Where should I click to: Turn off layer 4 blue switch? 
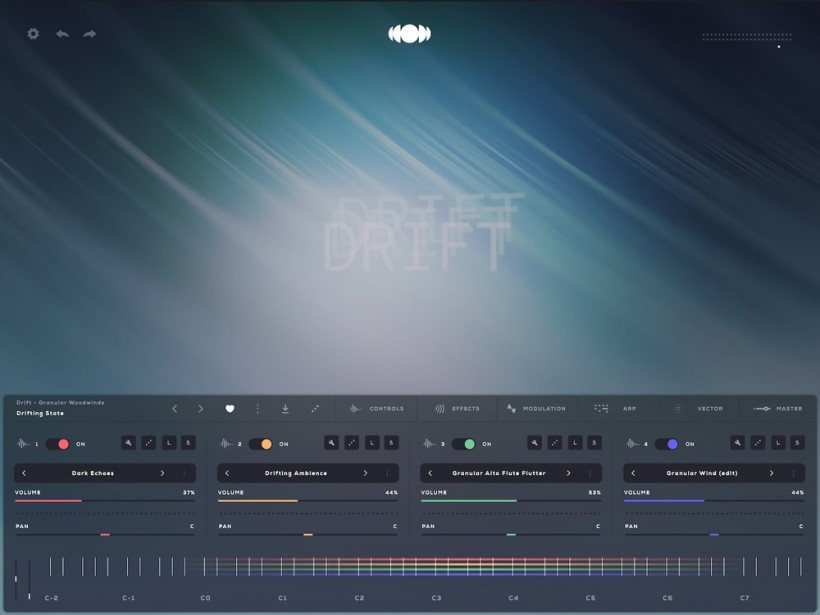[667, 444]
